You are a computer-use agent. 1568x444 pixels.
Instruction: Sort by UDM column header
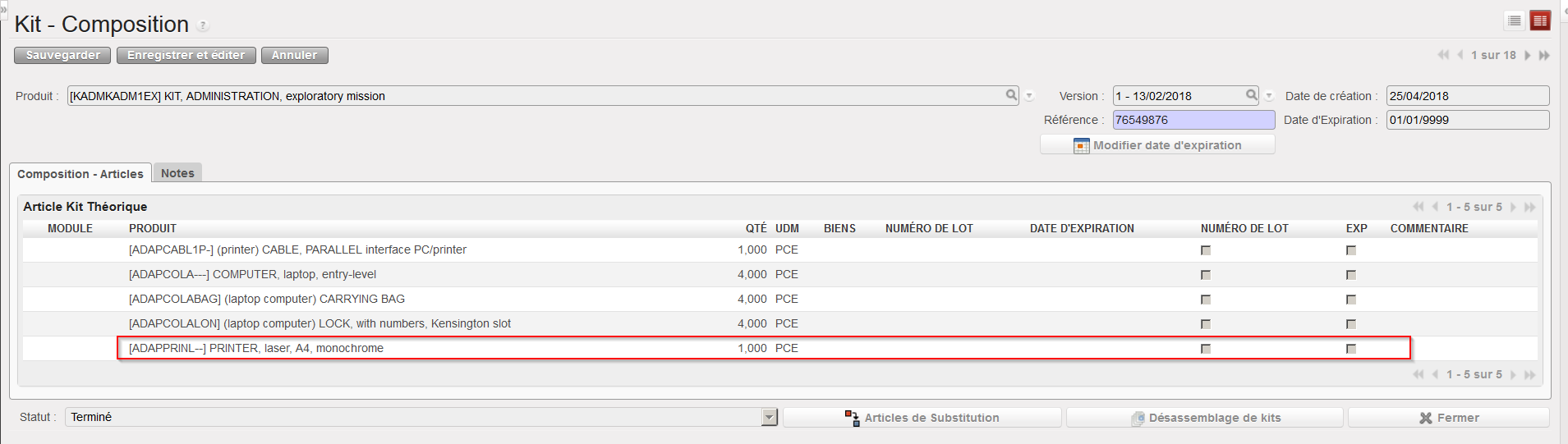pyautogui.click(x=787, y=228)
